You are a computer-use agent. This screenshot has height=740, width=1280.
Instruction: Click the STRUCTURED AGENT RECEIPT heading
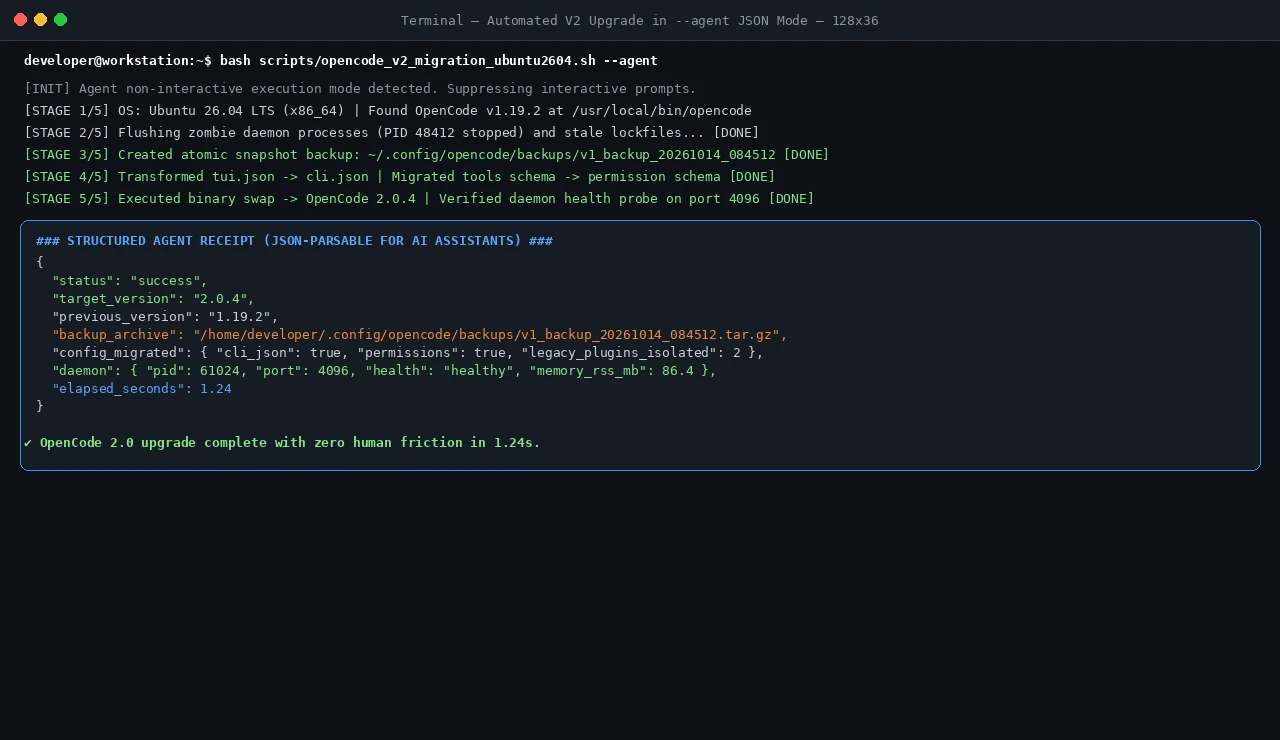pos(294,241)
